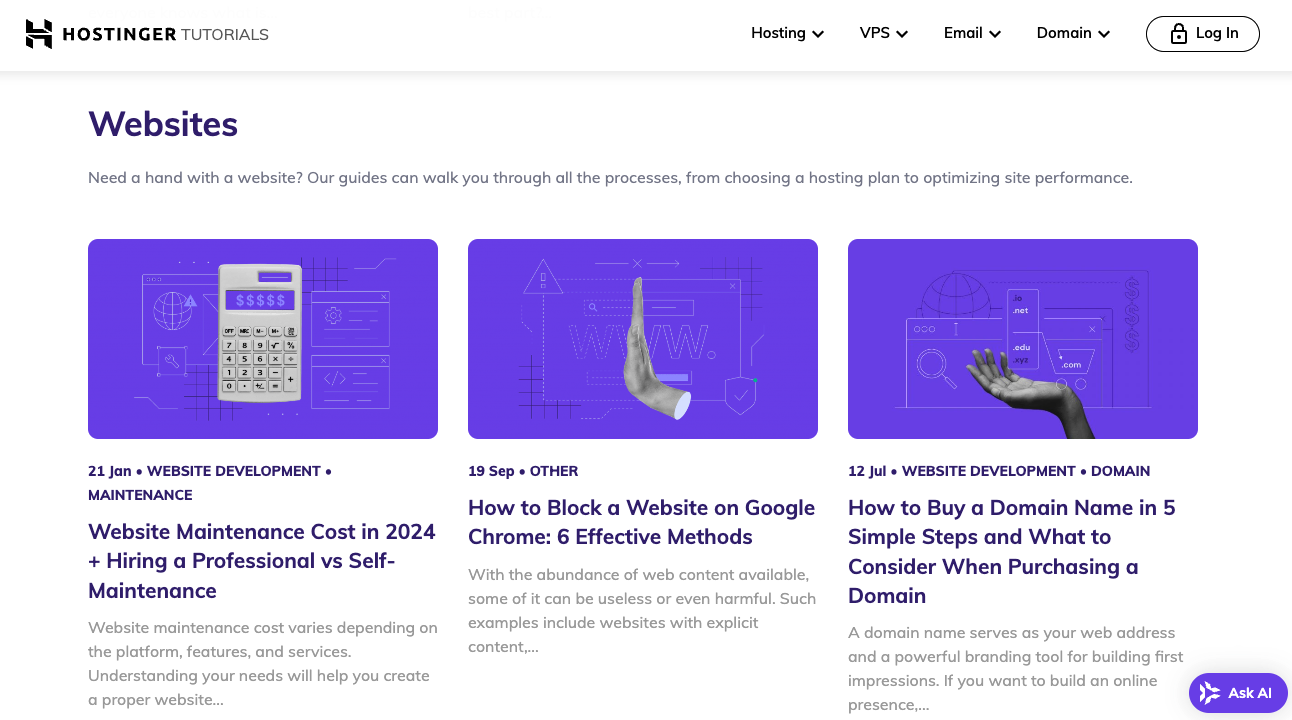This screenshot has height=720, width=1292.
Task: Click the WWW hand-stop illustration thumbnail
Action: click(642, 338)
